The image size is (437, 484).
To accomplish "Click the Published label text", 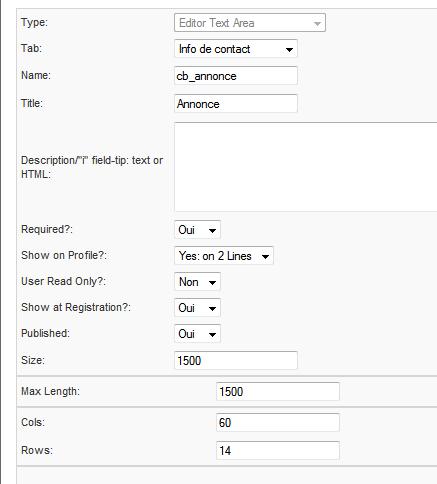I will (45, 333).
